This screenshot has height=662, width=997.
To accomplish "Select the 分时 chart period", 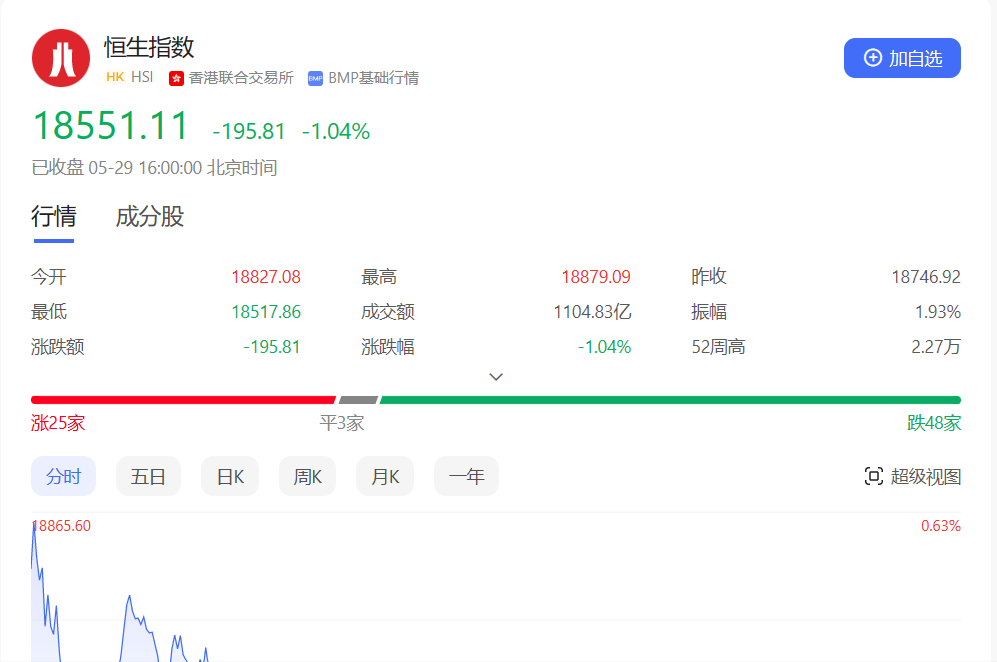I will (64, 476).
